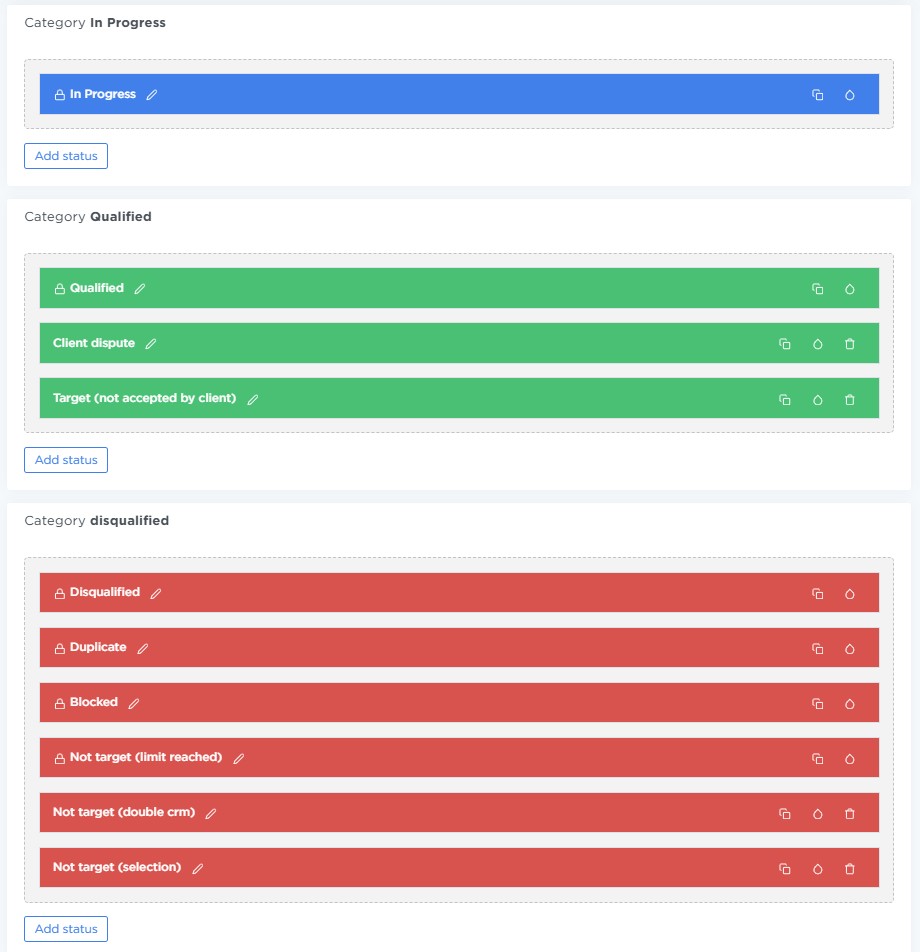Add status to disqualified category
The height and width of the screenshot is (952, 920).
[x=66, y=929]
